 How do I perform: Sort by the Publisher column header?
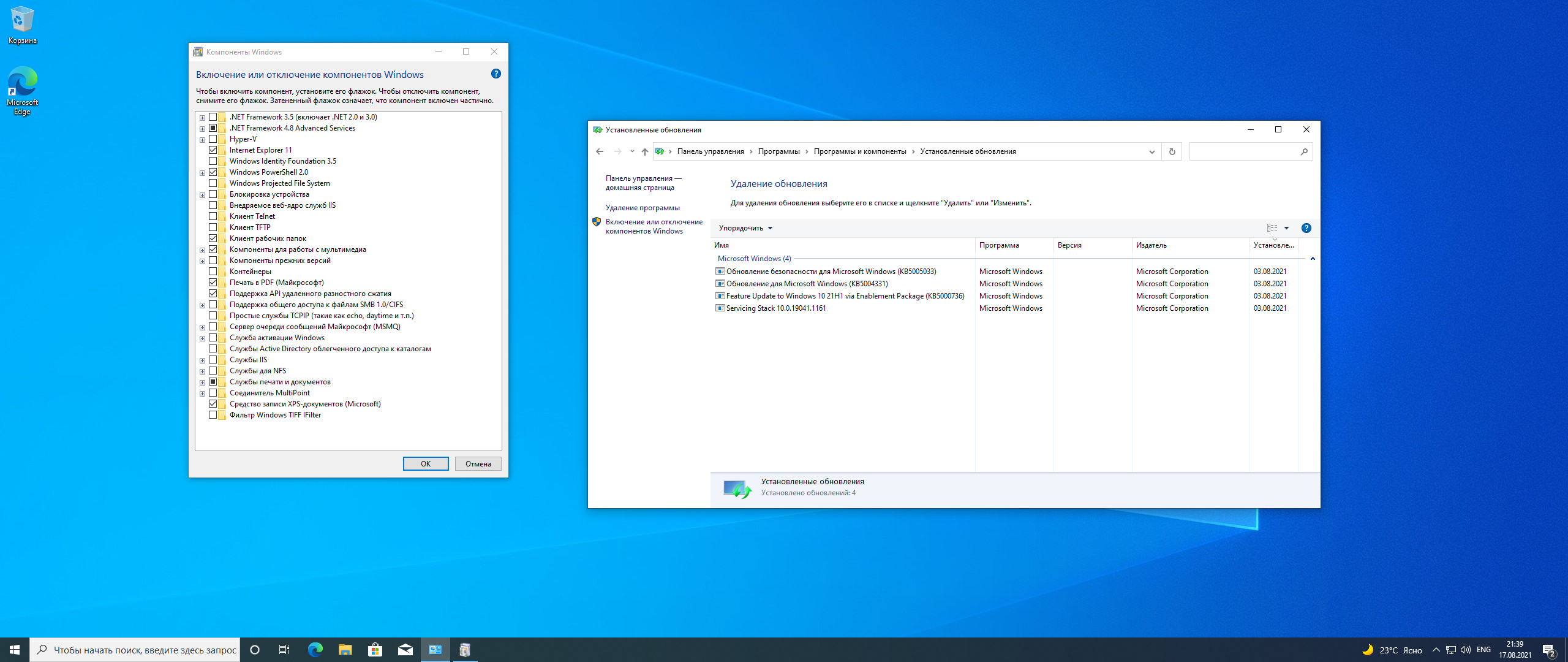[x=1151, y=245]
